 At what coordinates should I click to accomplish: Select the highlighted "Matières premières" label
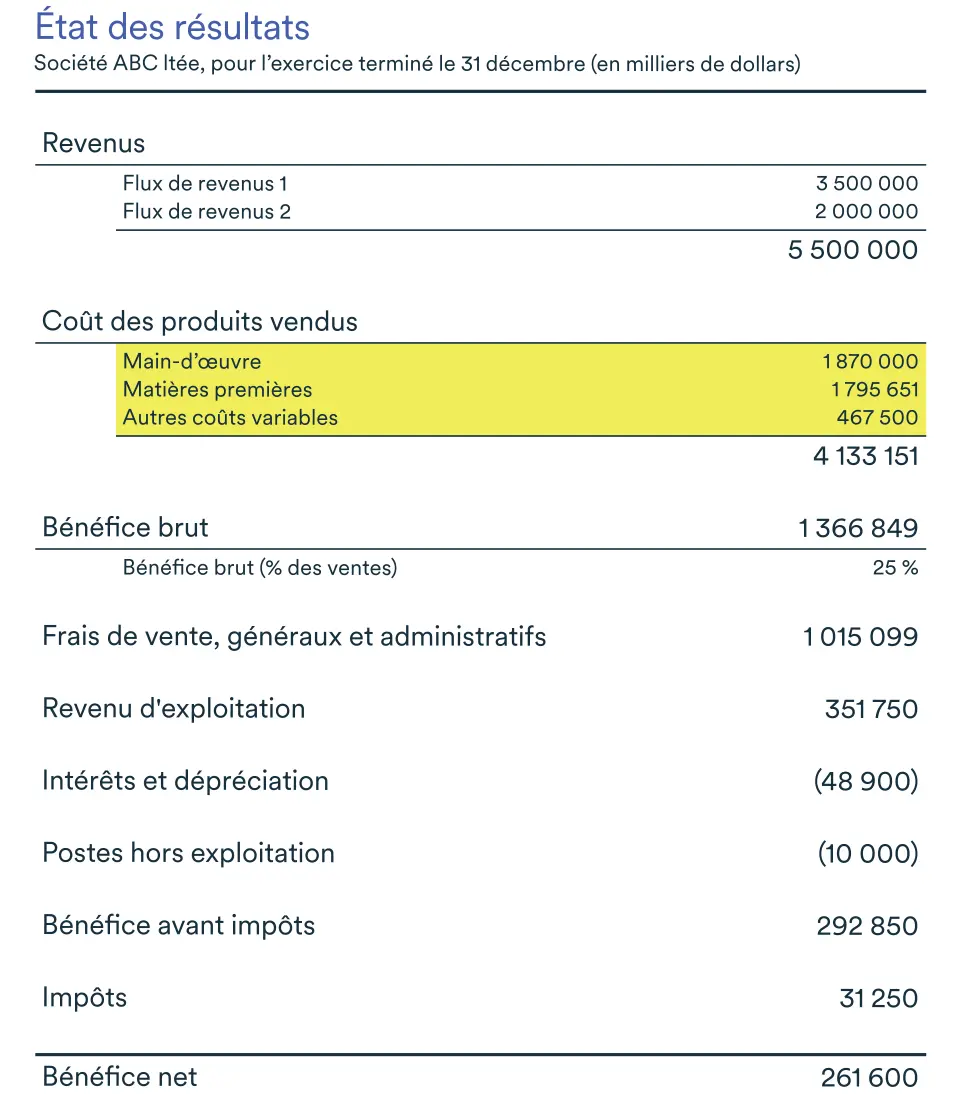pyautogui.click(x=217, y=390)
